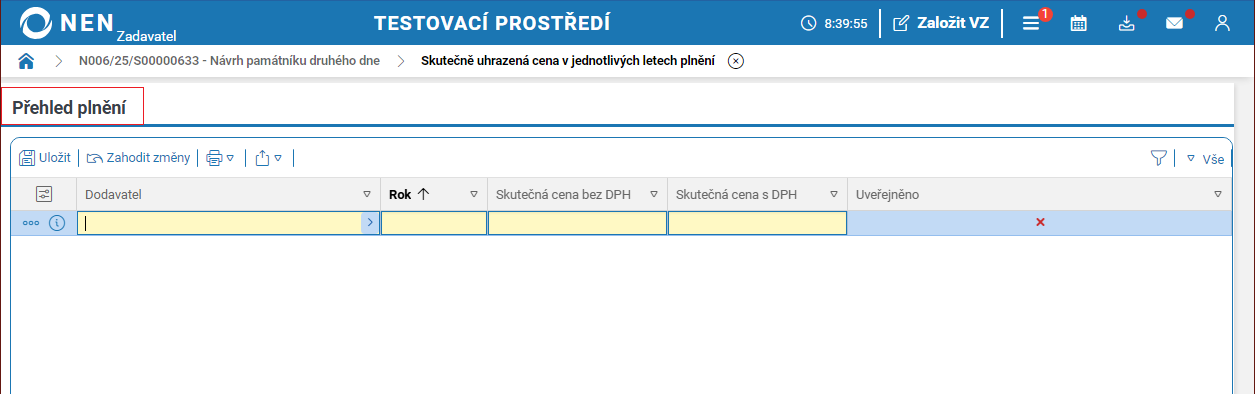Image resolution: width=1255 pixels, height=394 pixels.
Task: Open the downloads tray icon
Action: [x=1127, y=23]
